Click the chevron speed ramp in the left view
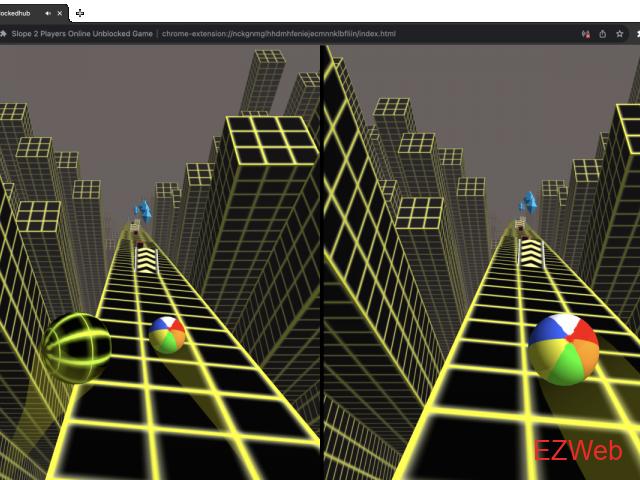Image resolution: width=640 pixels, height=480 pixels. click(x=147, y=258)
